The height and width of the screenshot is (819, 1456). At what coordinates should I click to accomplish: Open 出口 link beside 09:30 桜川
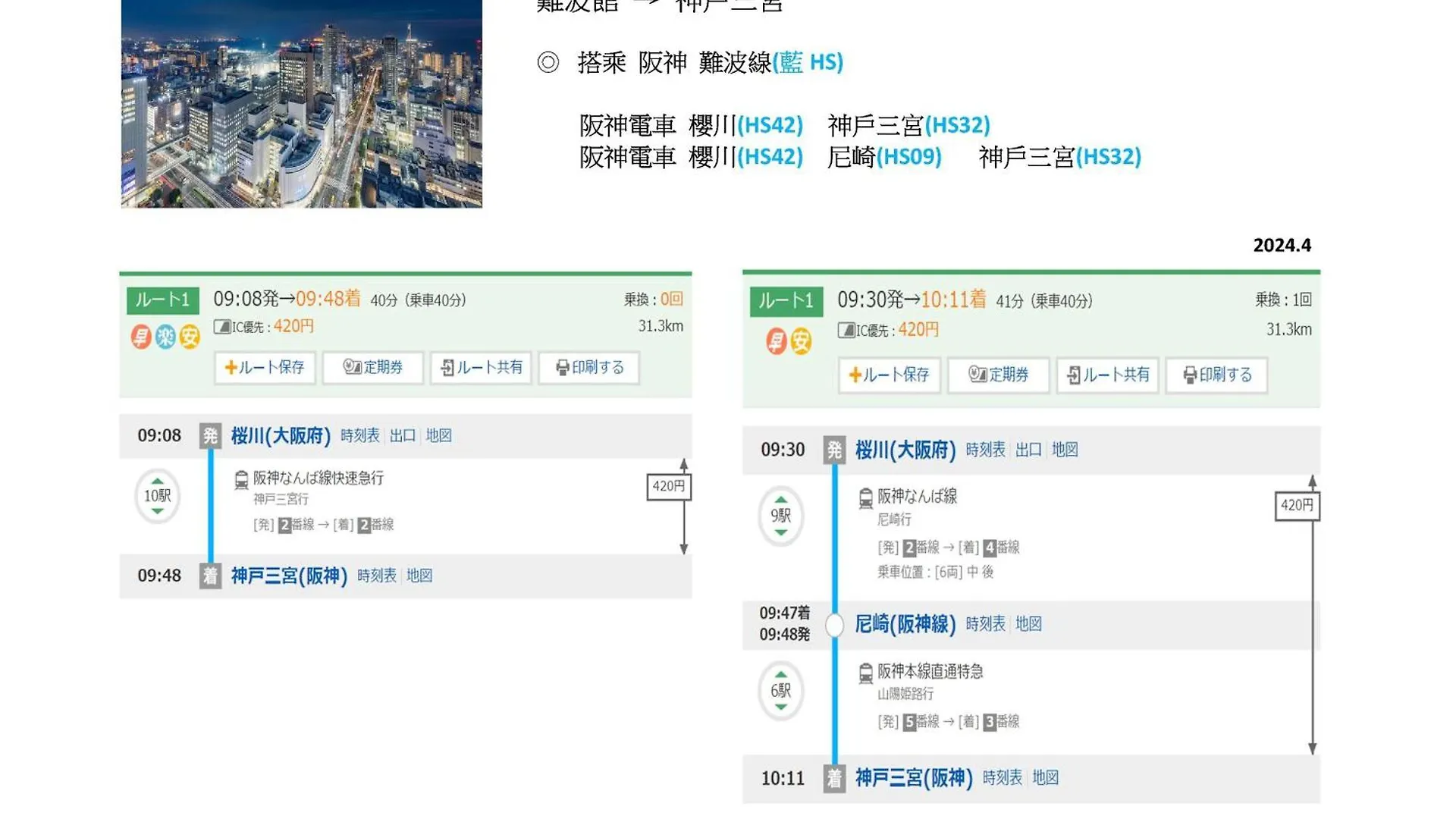pos(1028,450)
